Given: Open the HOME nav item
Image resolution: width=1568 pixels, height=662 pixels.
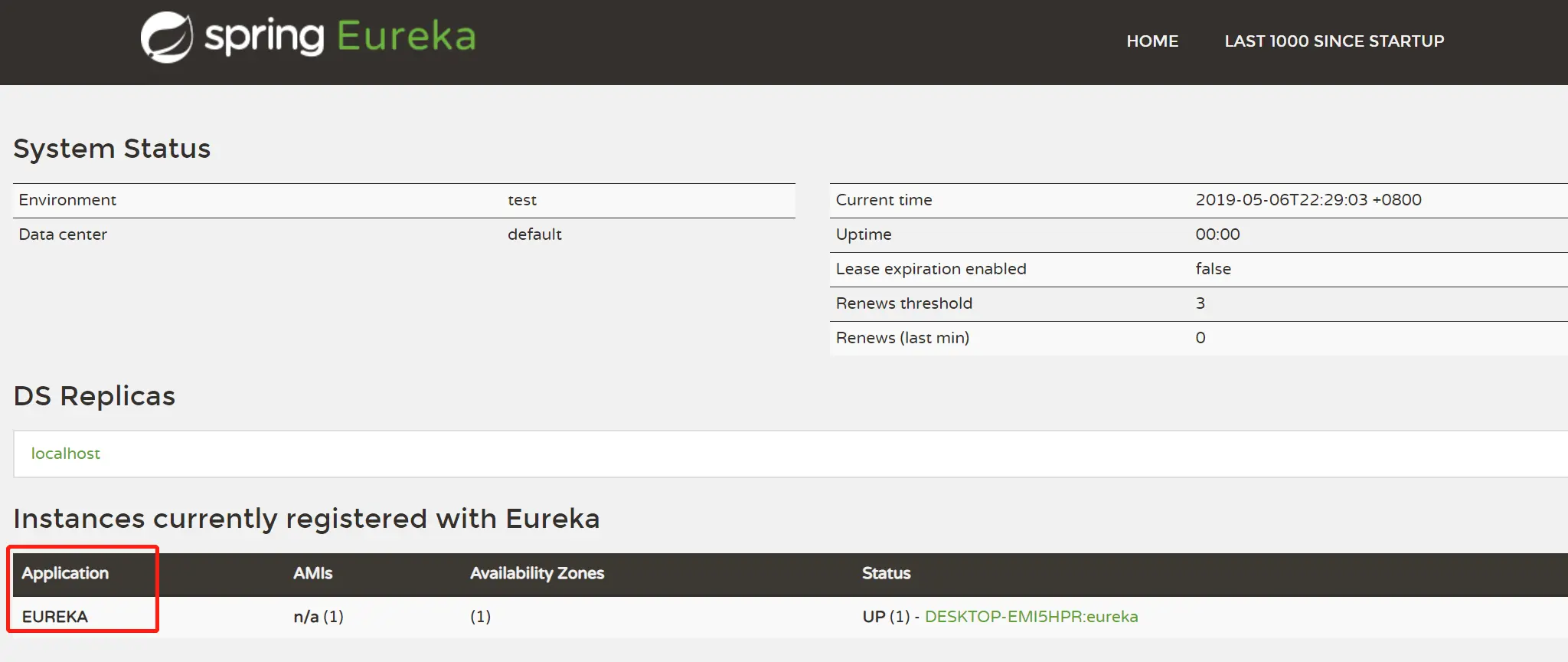Looking at the screenshot, I should (x=1152, y=41).
